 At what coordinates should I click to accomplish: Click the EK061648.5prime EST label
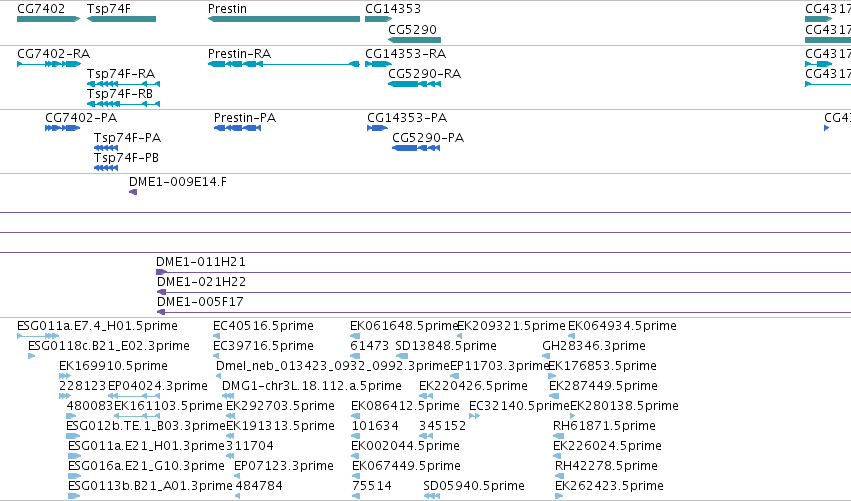tap(404, 326)
